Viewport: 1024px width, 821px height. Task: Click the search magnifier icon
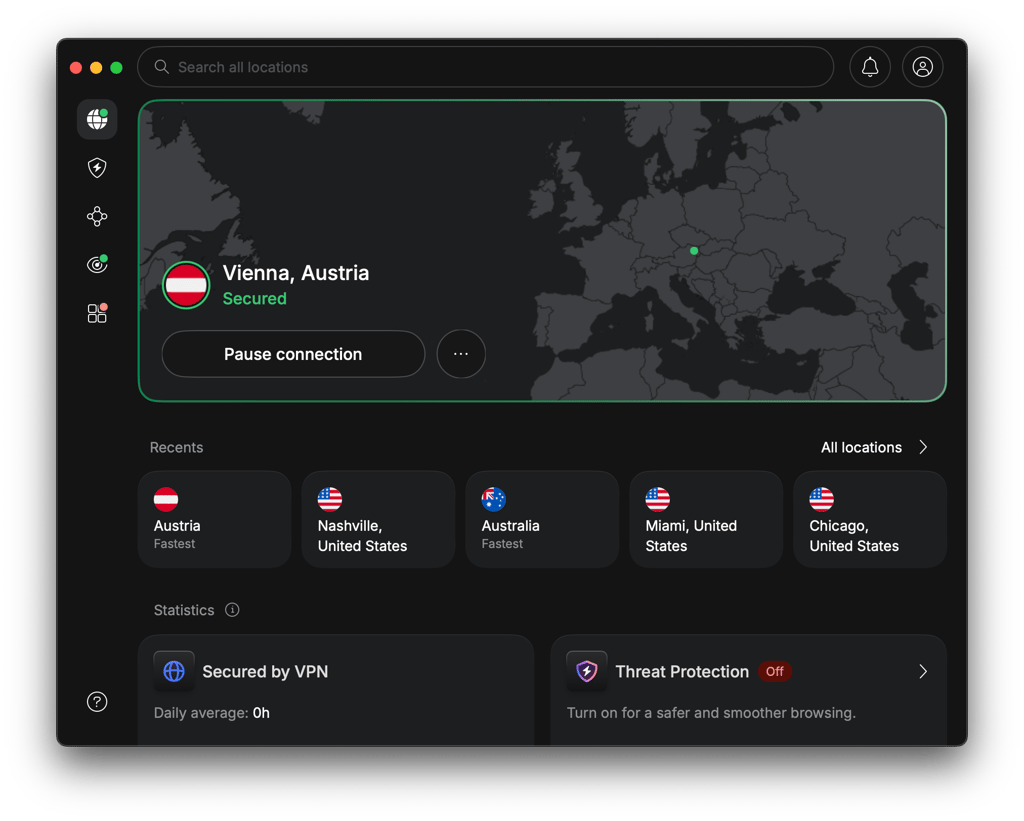pos(161,67)
